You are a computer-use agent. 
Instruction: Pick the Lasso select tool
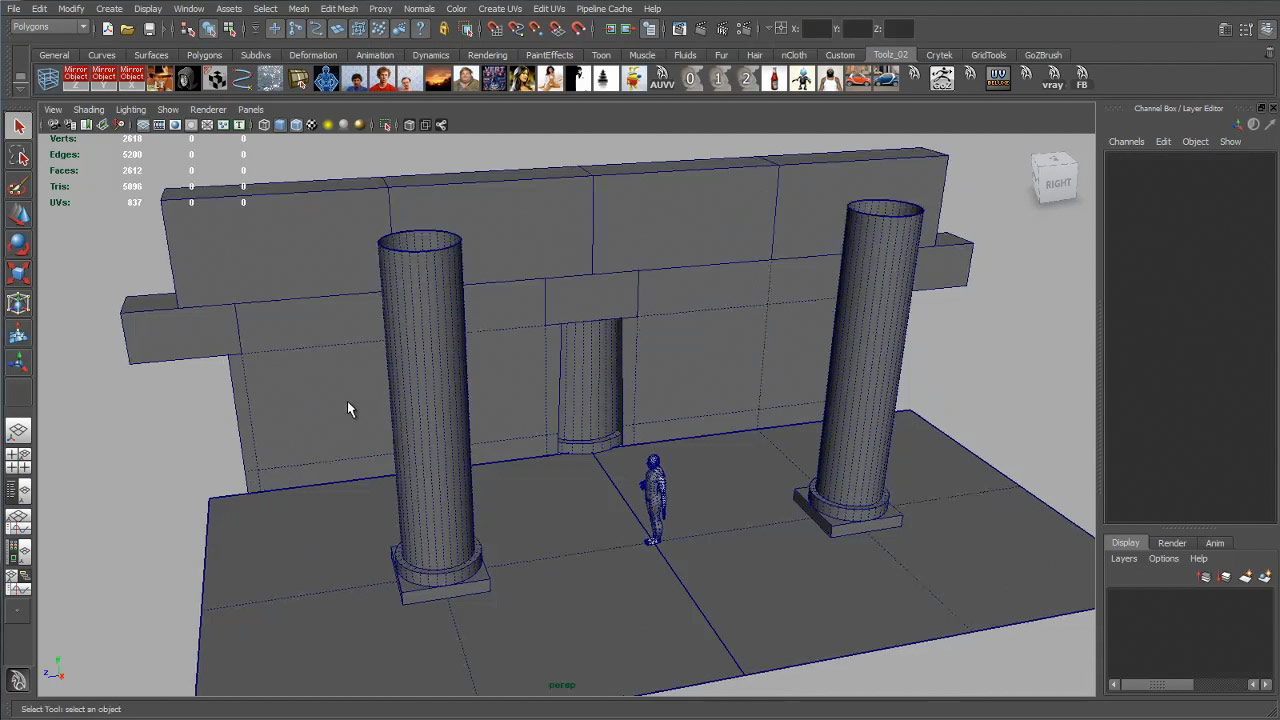point(18,156)
